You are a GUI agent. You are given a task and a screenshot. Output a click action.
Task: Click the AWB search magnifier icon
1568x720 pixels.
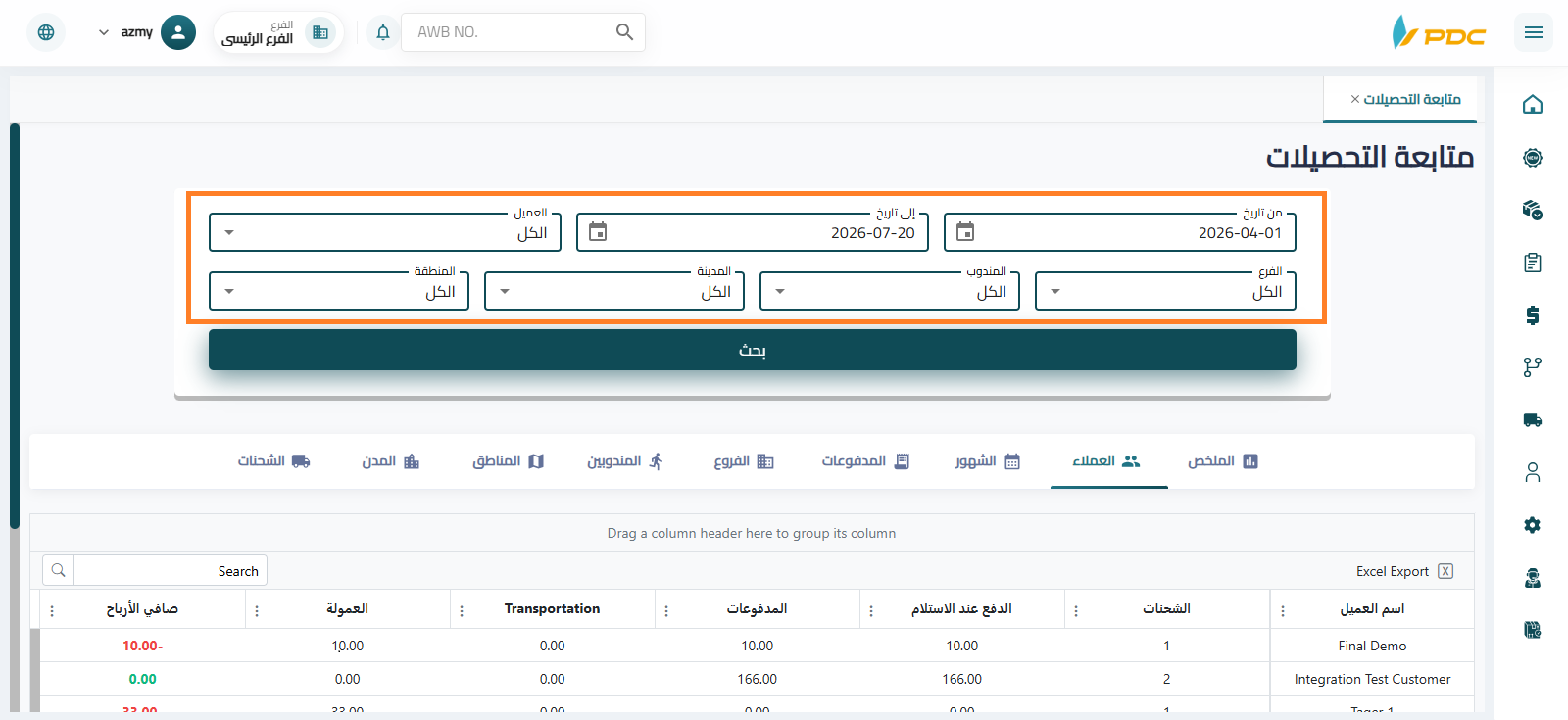[624, 32]
